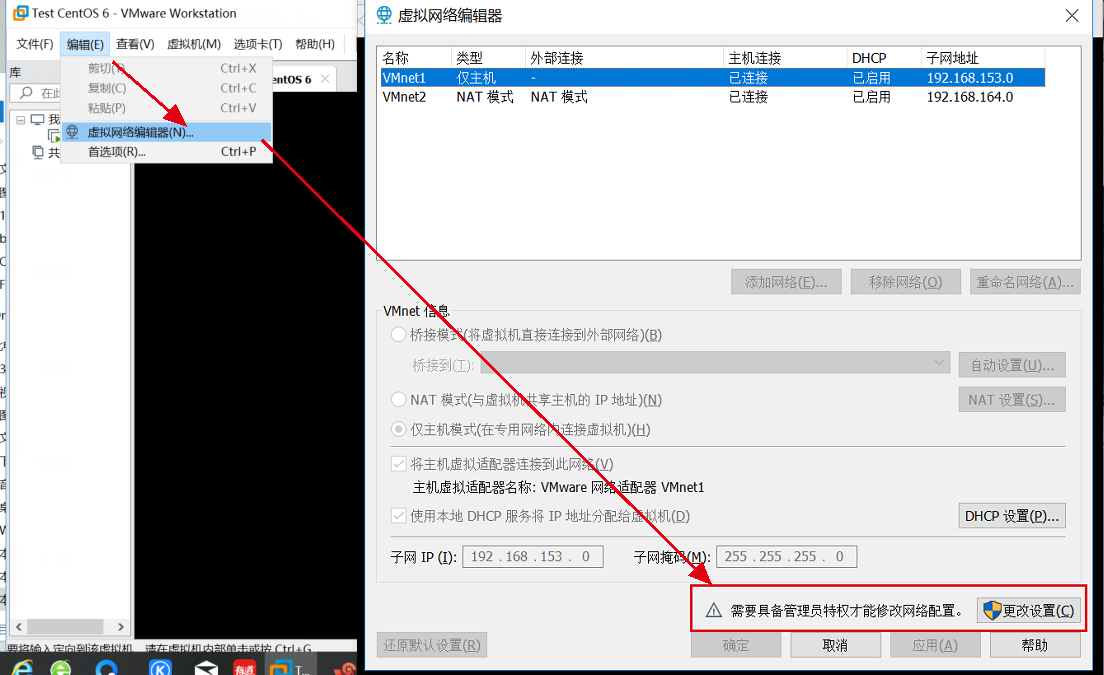Click the 自动设置(U) button
Screen dimensions: 1104x675
point(1012,365)
